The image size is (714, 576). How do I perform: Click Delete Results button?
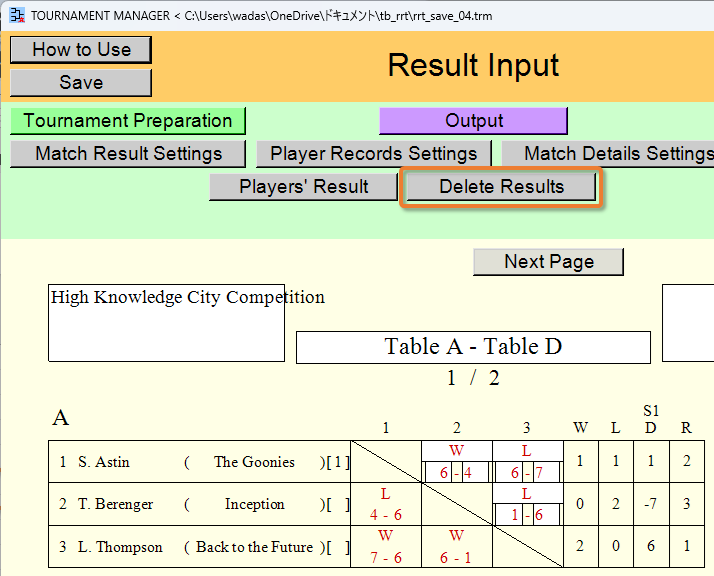pyautogui.click(x=501, y=187)
